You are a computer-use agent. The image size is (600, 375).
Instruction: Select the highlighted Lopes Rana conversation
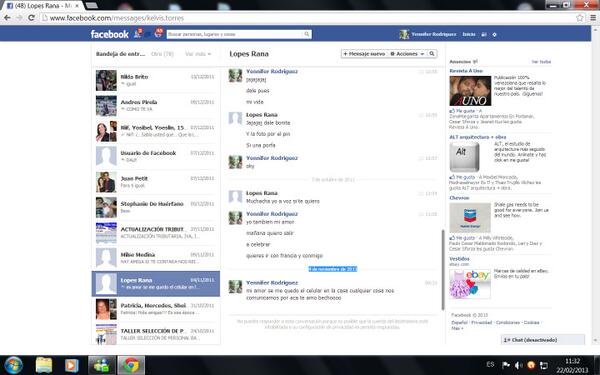156,284
